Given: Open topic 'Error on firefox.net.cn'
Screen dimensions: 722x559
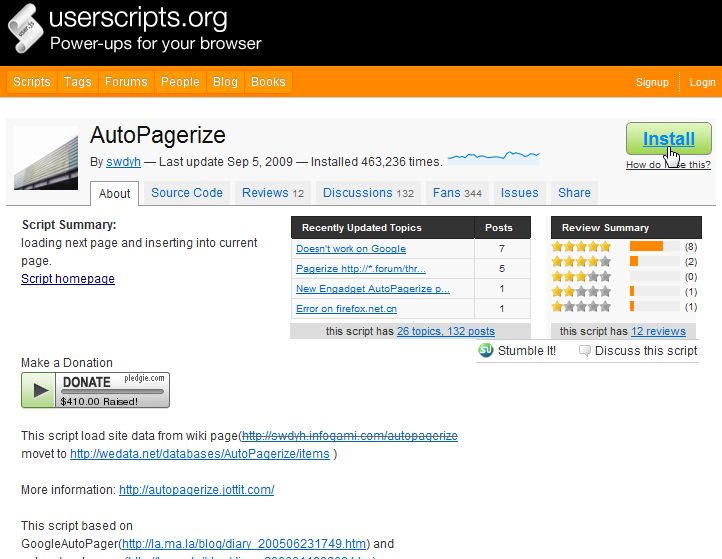Looking at the screenshot, I should click(x=346, y=309).
